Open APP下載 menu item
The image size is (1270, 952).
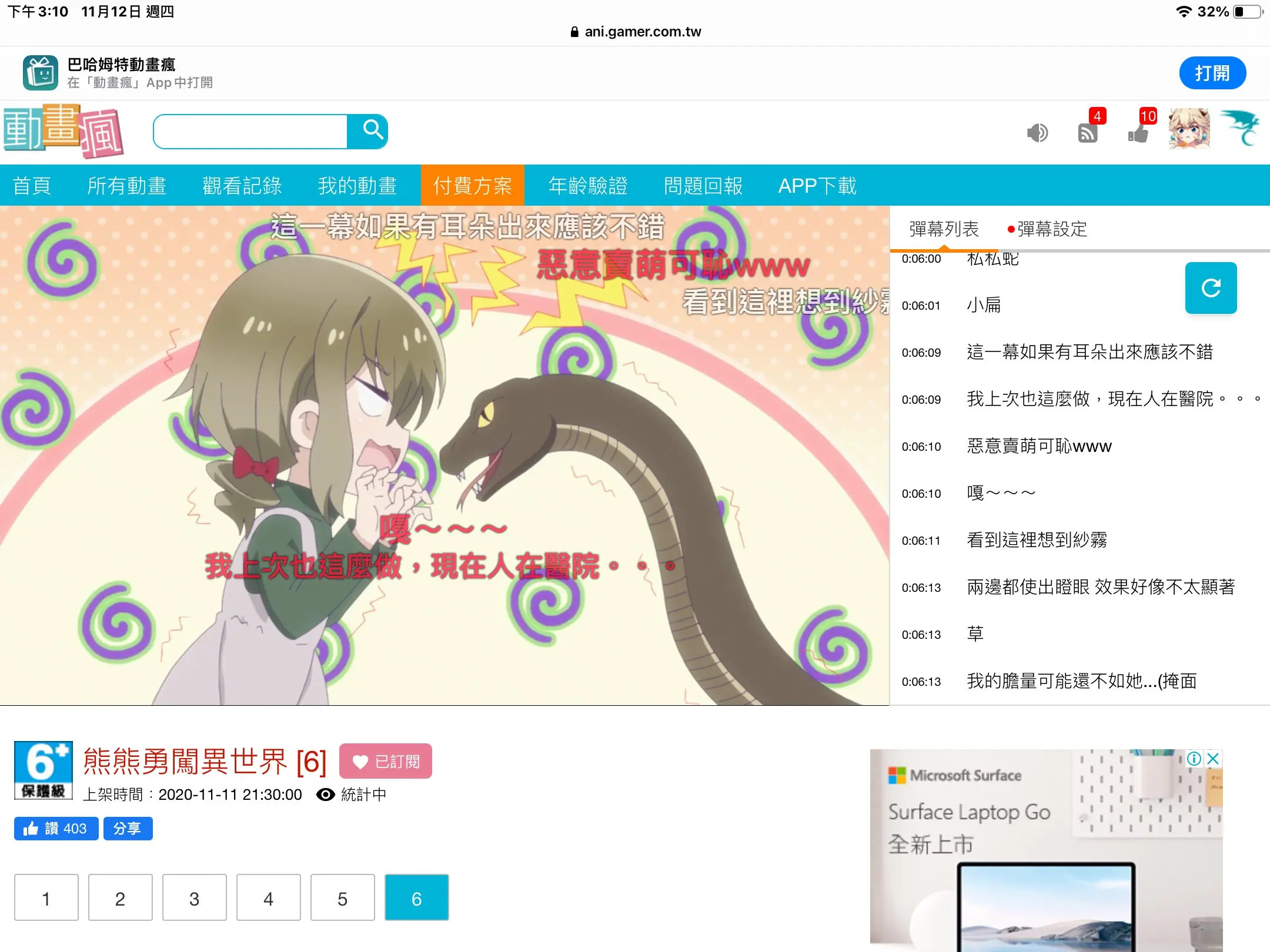(817, 186)
